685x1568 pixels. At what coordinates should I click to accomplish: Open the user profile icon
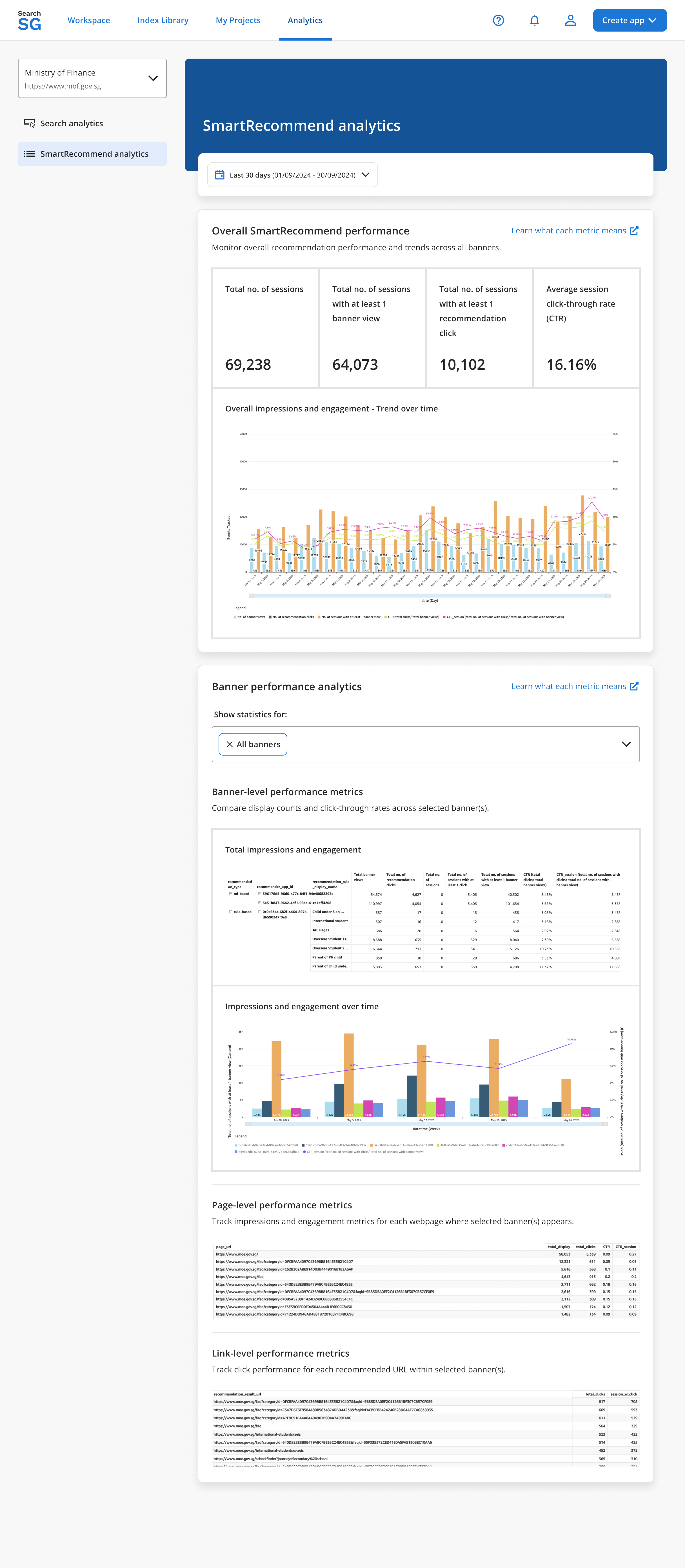coord(570,20)
